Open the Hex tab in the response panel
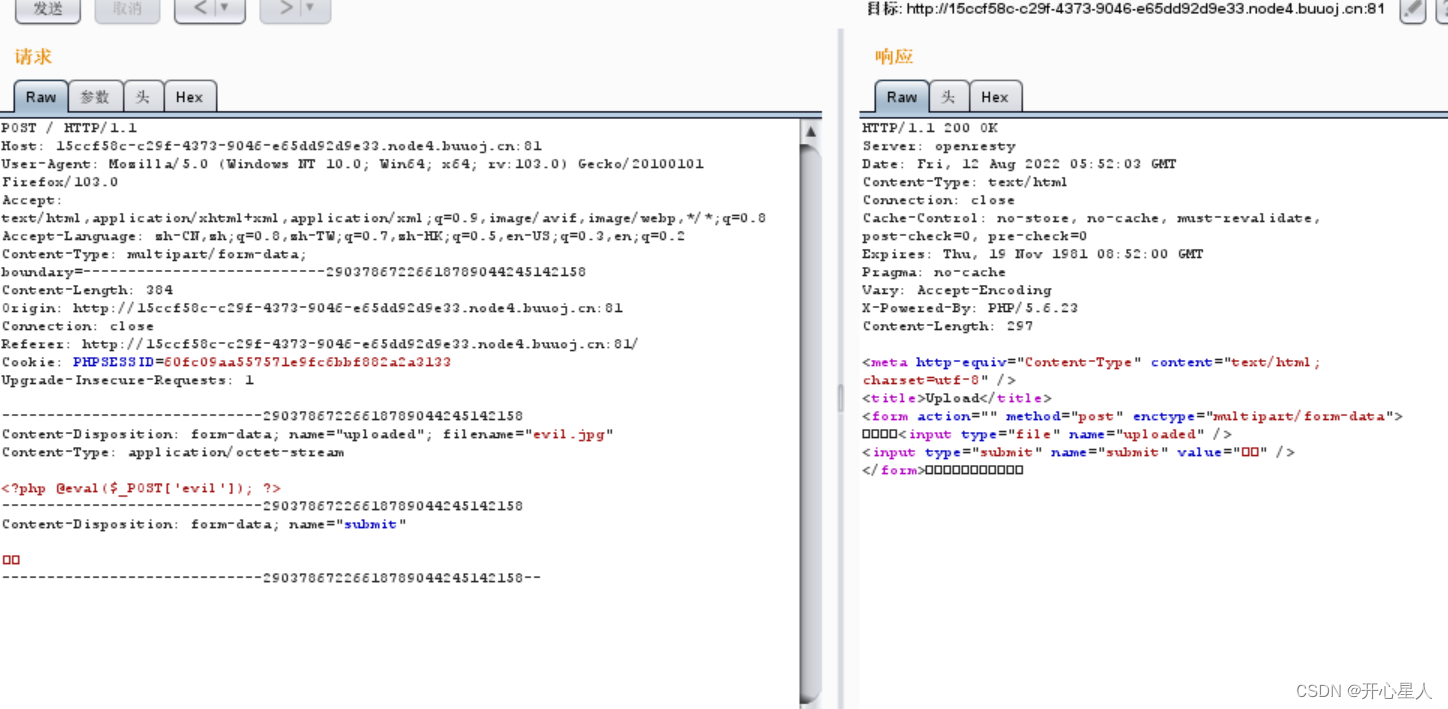1448x709 pixels. (x=995, y=97)
